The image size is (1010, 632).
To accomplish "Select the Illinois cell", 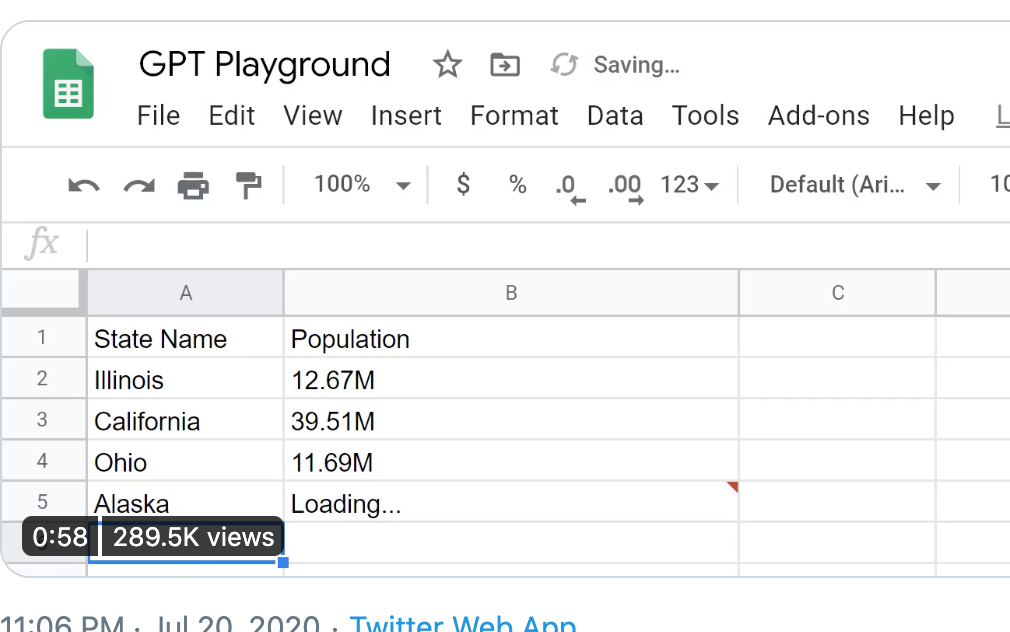I will coord(186,379).
